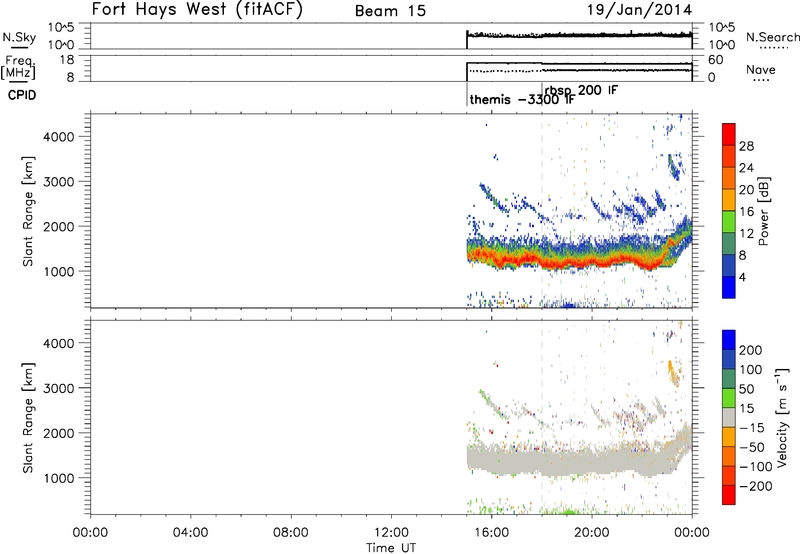Click the 'Freq. [MHz]' axis label
This screenshot has width=800, height=554.
pos(19,68)
